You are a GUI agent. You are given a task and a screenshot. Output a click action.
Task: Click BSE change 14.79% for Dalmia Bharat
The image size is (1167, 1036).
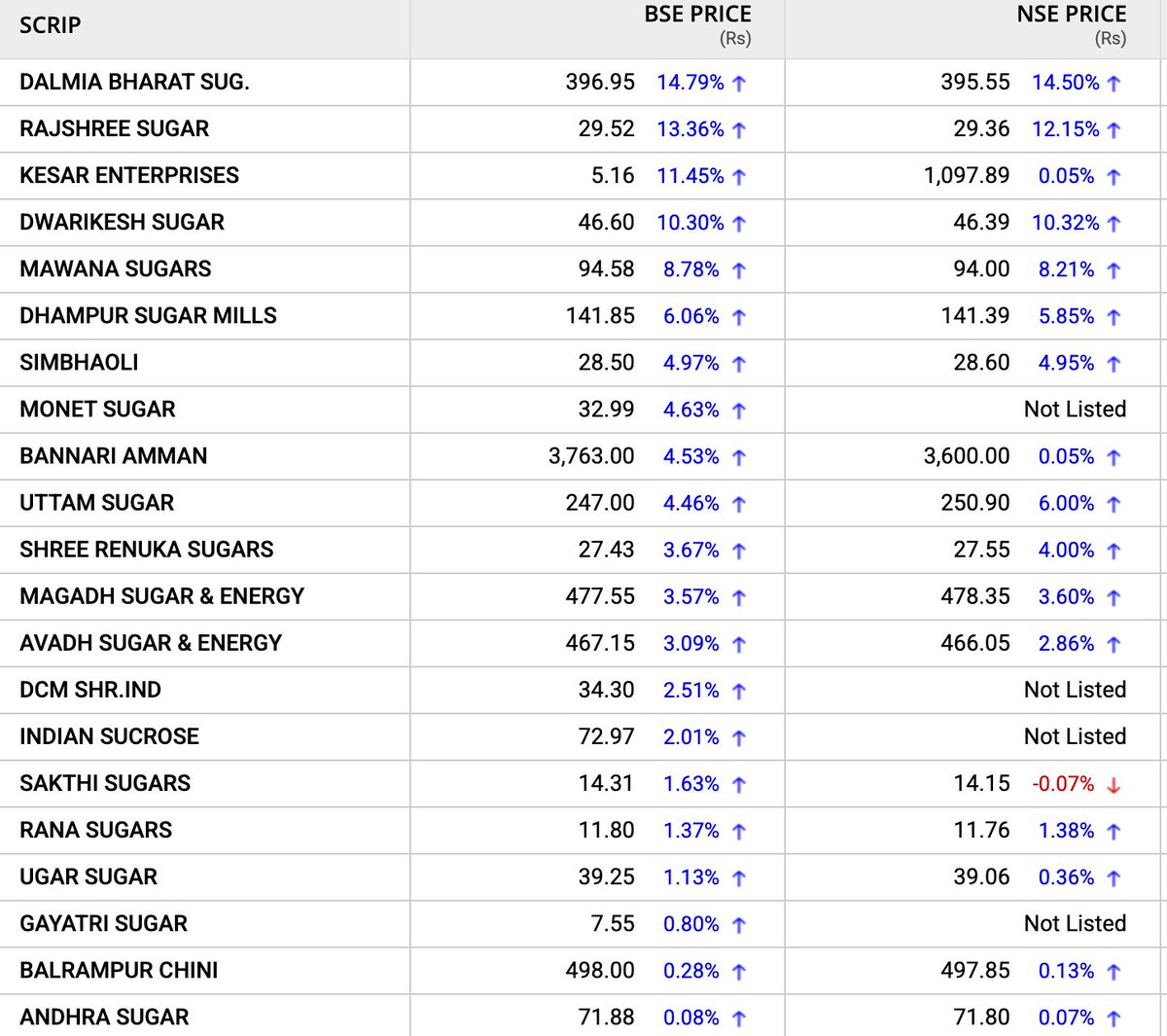click(x=690, y=82)
